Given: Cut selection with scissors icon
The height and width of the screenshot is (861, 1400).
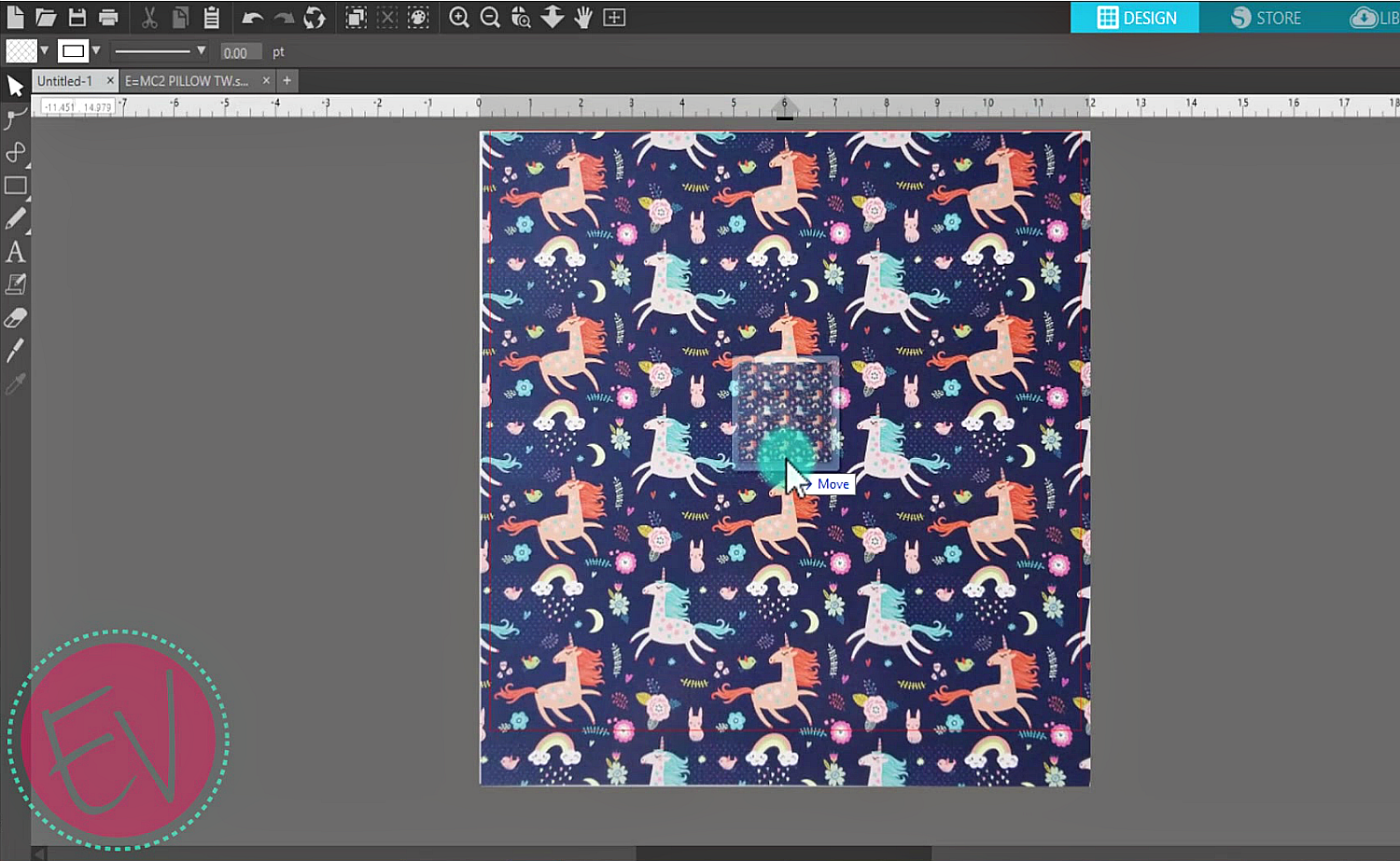Looking at the screenshot, I should pos(149,17).
